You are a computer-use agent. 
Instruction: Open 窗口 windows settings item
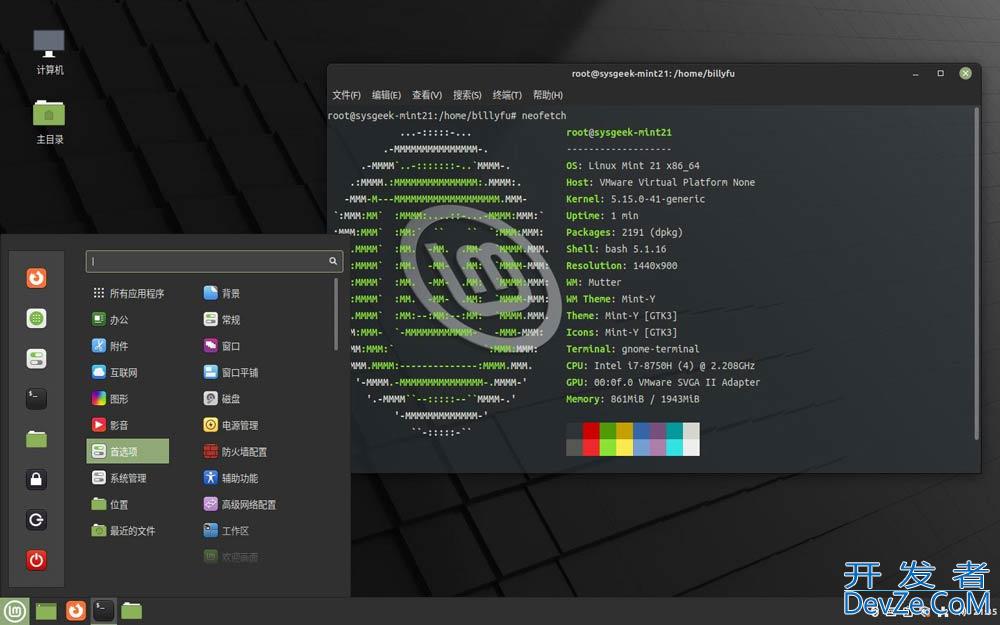222,346
